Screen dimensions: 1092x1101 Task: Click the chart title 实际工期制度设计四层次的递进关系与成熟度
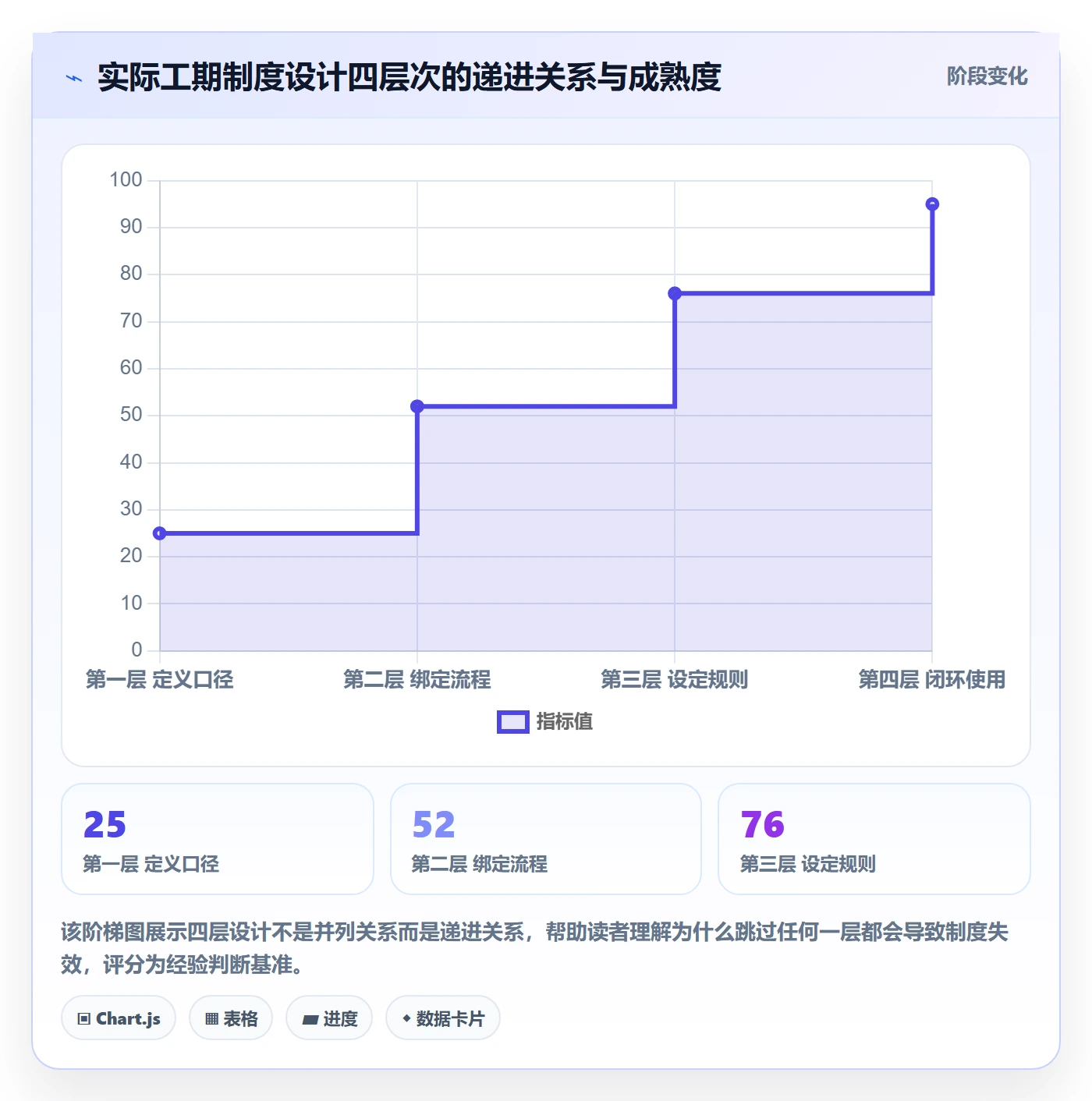click(409, 77)
